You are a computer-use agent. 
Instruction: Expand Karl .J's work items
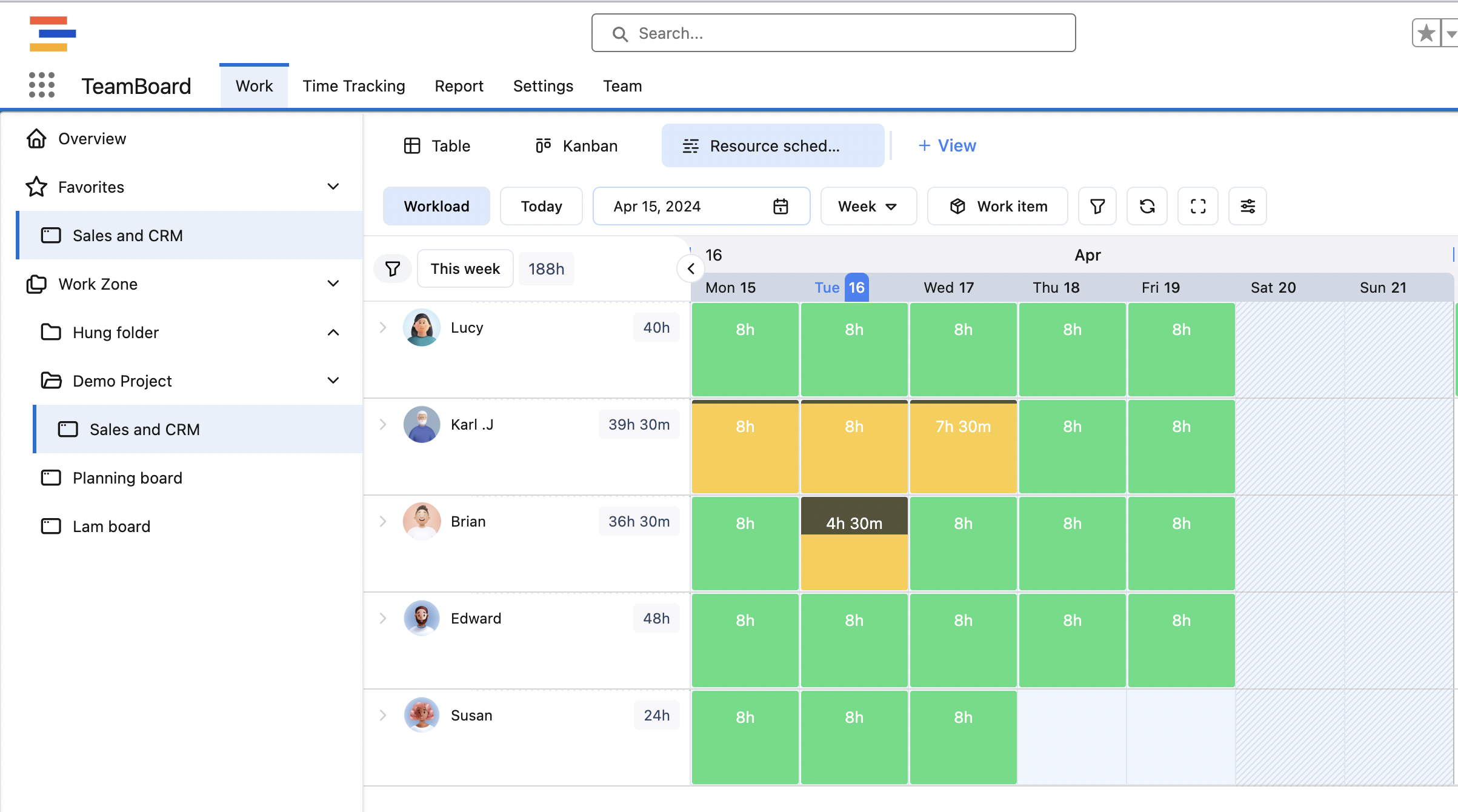(x=383, y=424)
